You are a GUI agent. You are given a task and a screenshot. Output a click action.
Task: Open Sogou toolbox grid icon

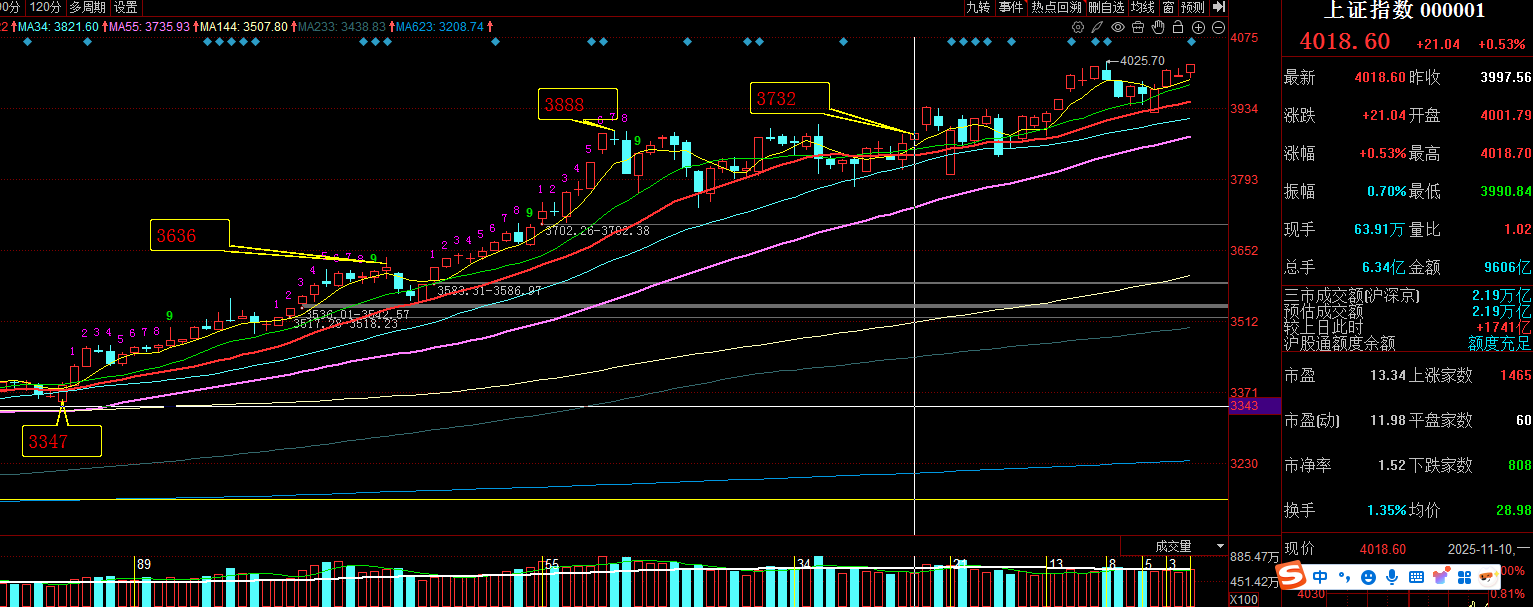point(1464,577)
